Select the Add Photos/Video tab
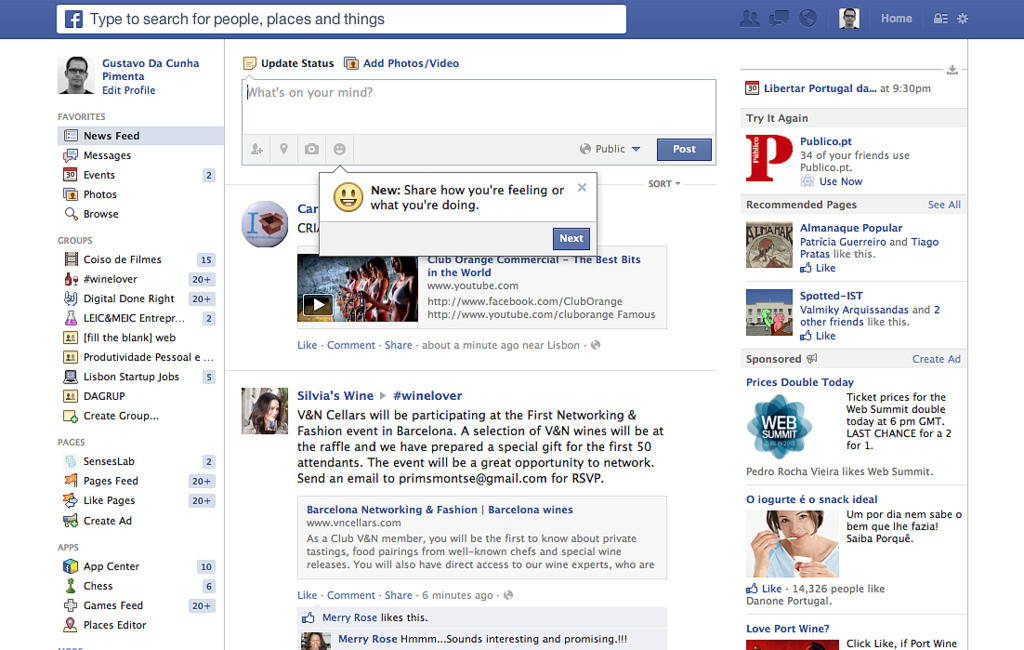1024x650 pixels. click(402, 63)
